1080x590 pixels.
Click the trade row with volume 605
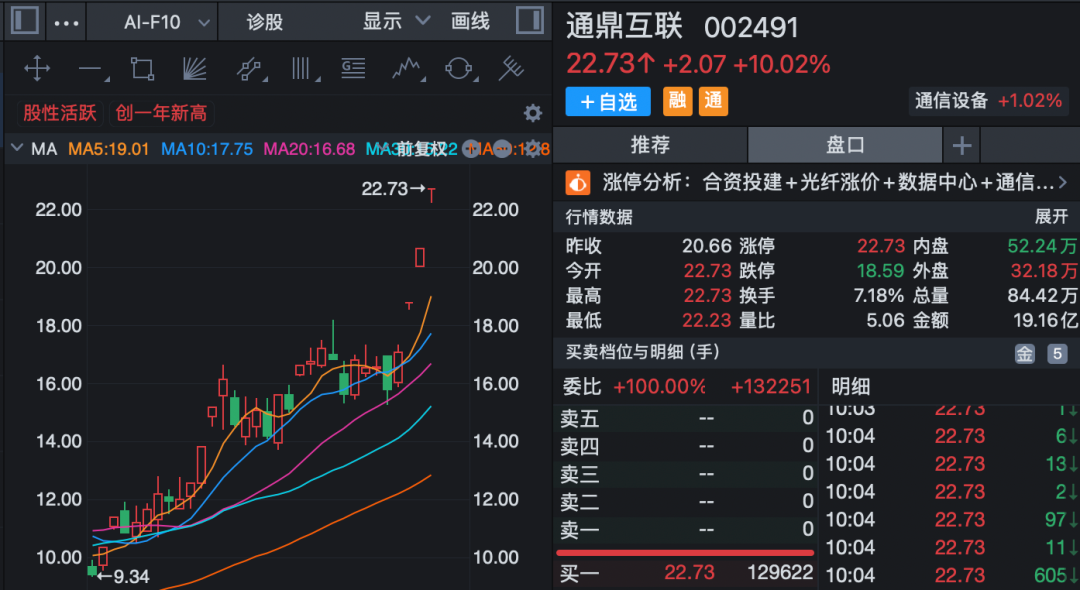(952, 575)
